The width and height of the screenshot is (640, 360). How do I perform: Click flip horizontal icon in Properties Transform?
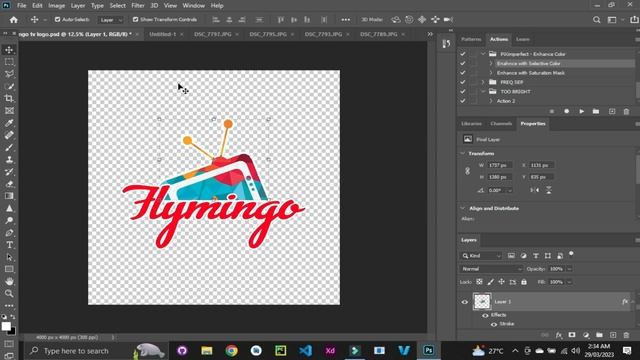[535, 190]
